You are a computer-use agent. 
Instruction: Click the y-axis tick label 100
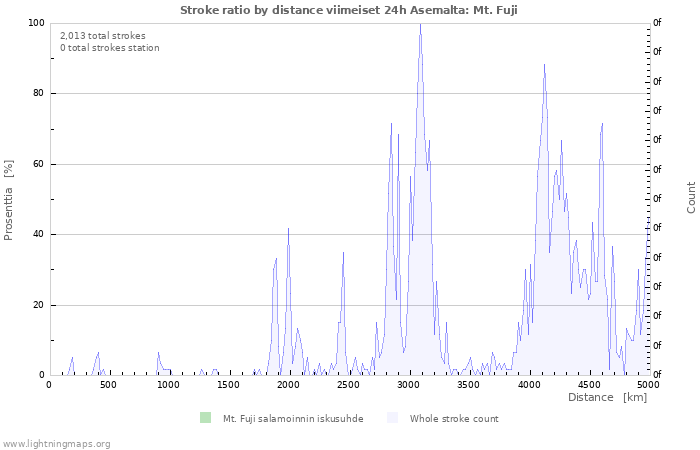click(x=36, y=23)
